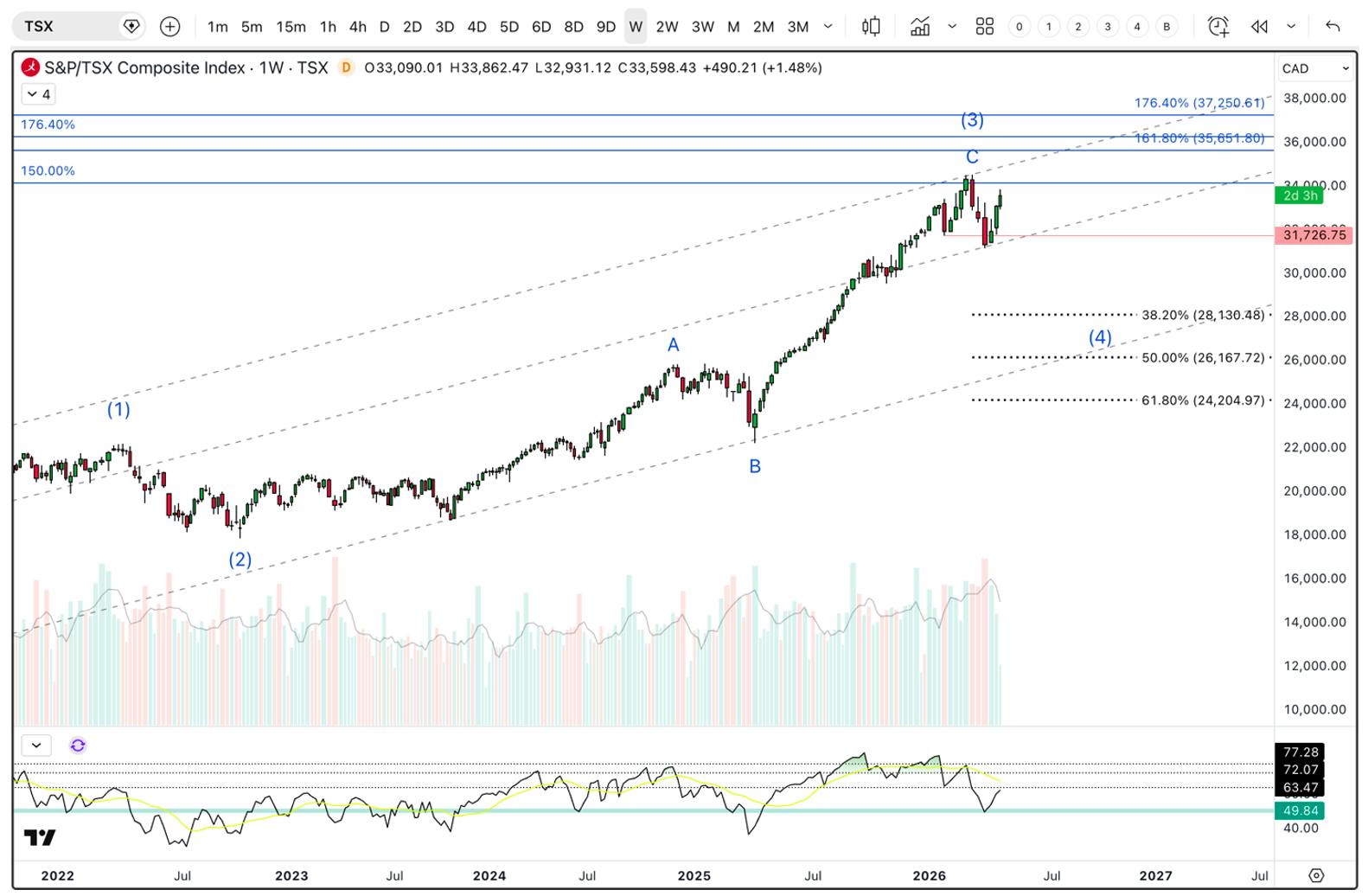1368x896 pixels.
Task: Switch to the 1h timeframe
Action: point(328,26)
